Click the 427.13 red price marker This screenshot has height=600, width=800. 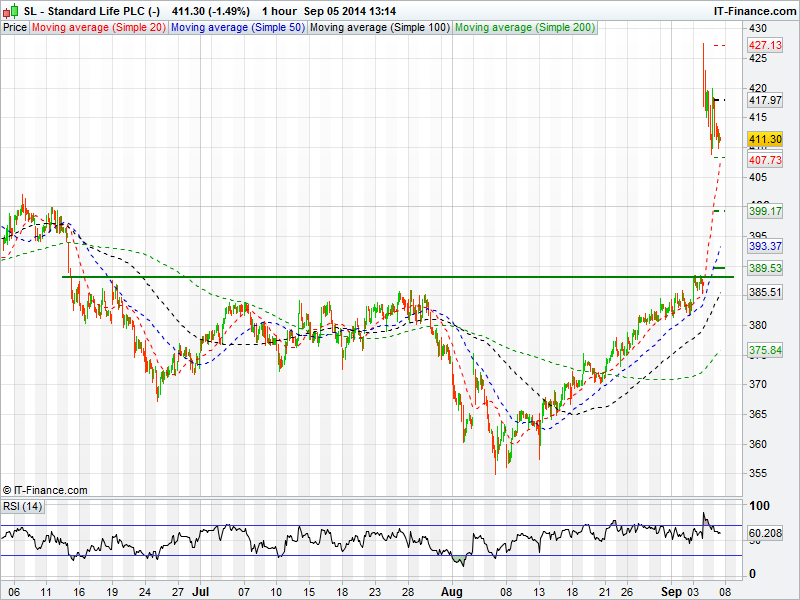(x=765, y=45)
